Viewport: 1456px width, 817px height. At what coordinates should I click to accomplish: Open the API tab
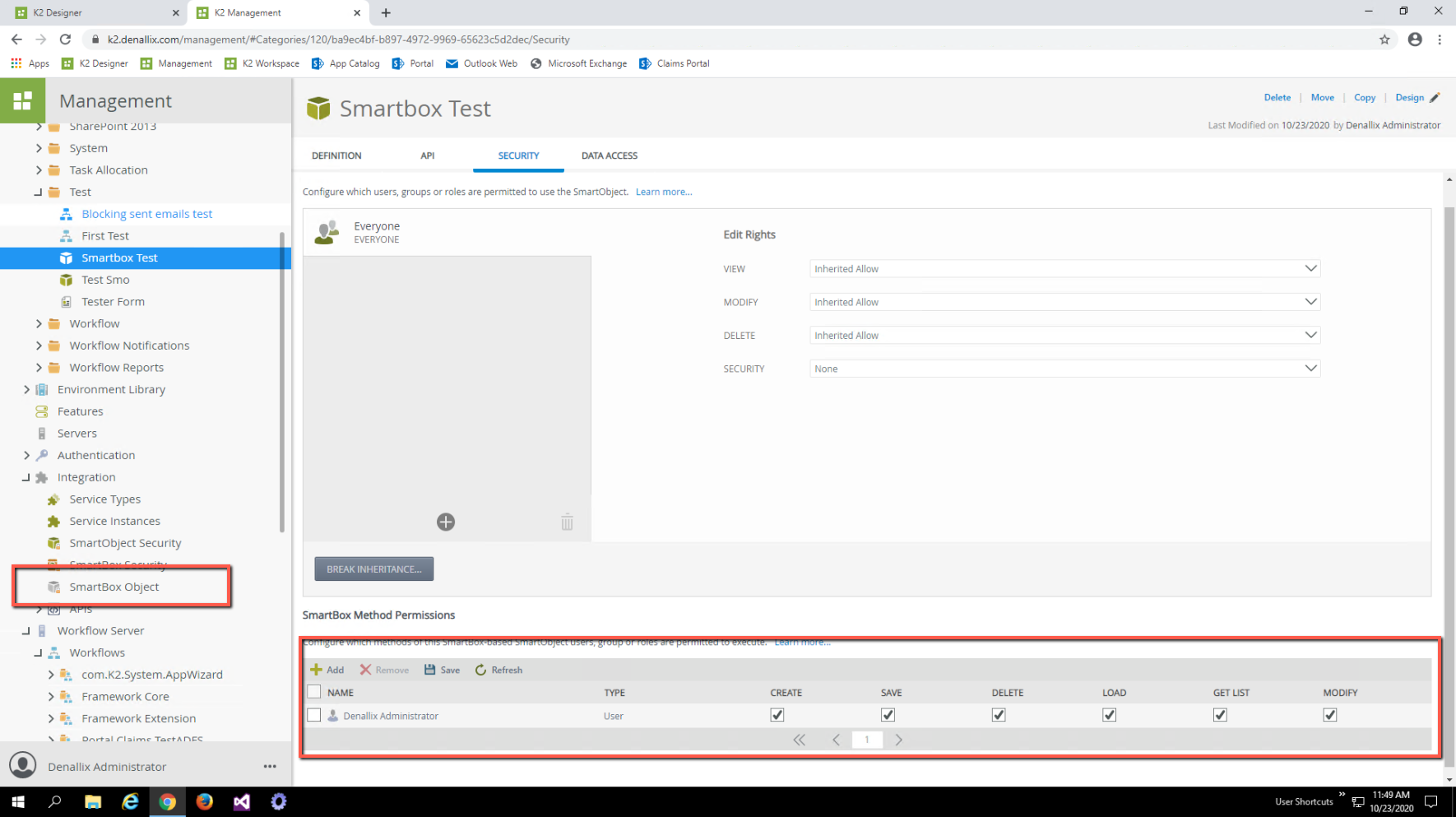point(427,156)
